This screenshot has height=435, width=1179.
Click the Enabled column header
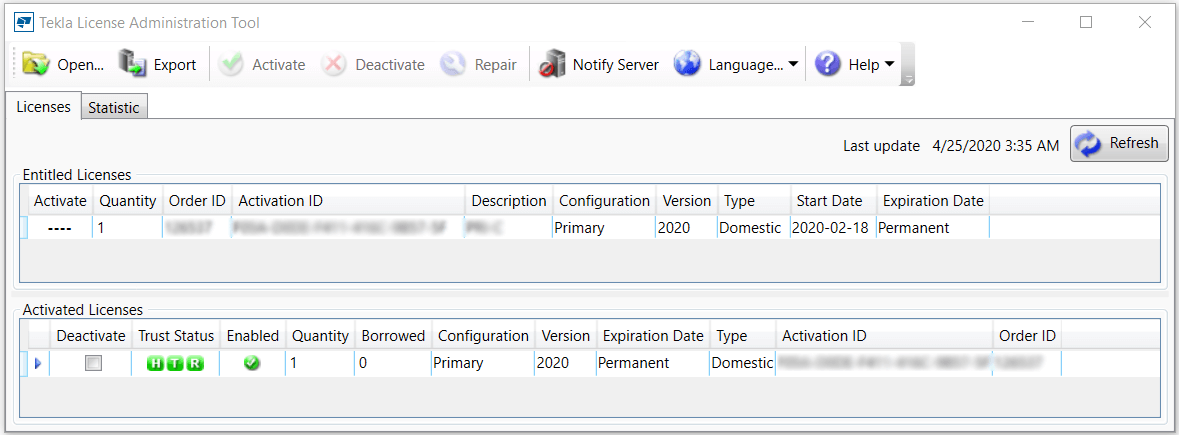tap(253, 335)
